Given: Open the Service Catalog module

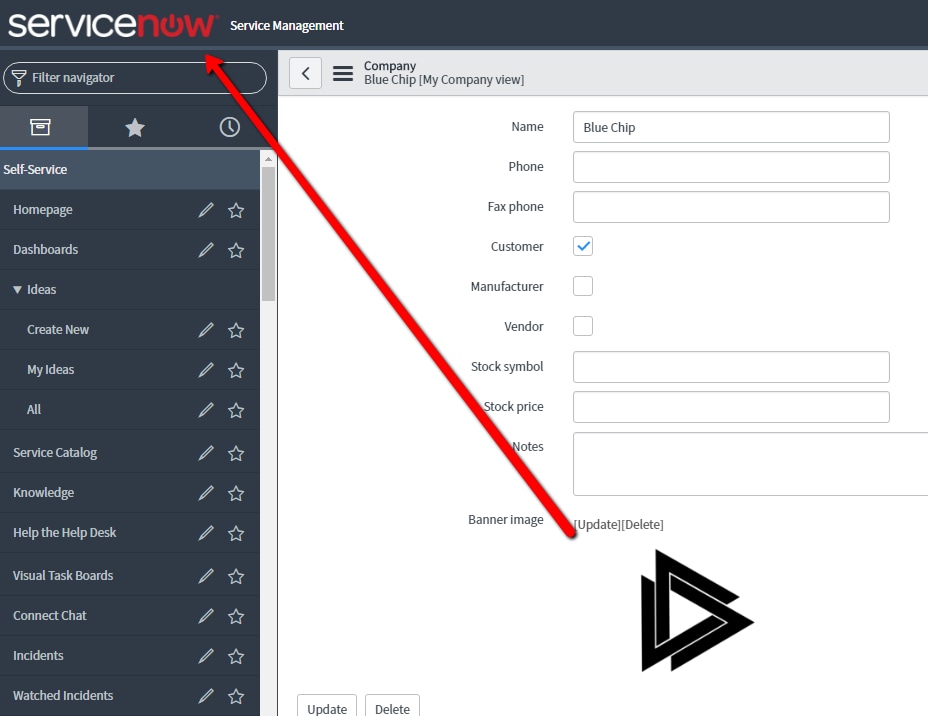Looking at the screenshot, I should [55, 453].
